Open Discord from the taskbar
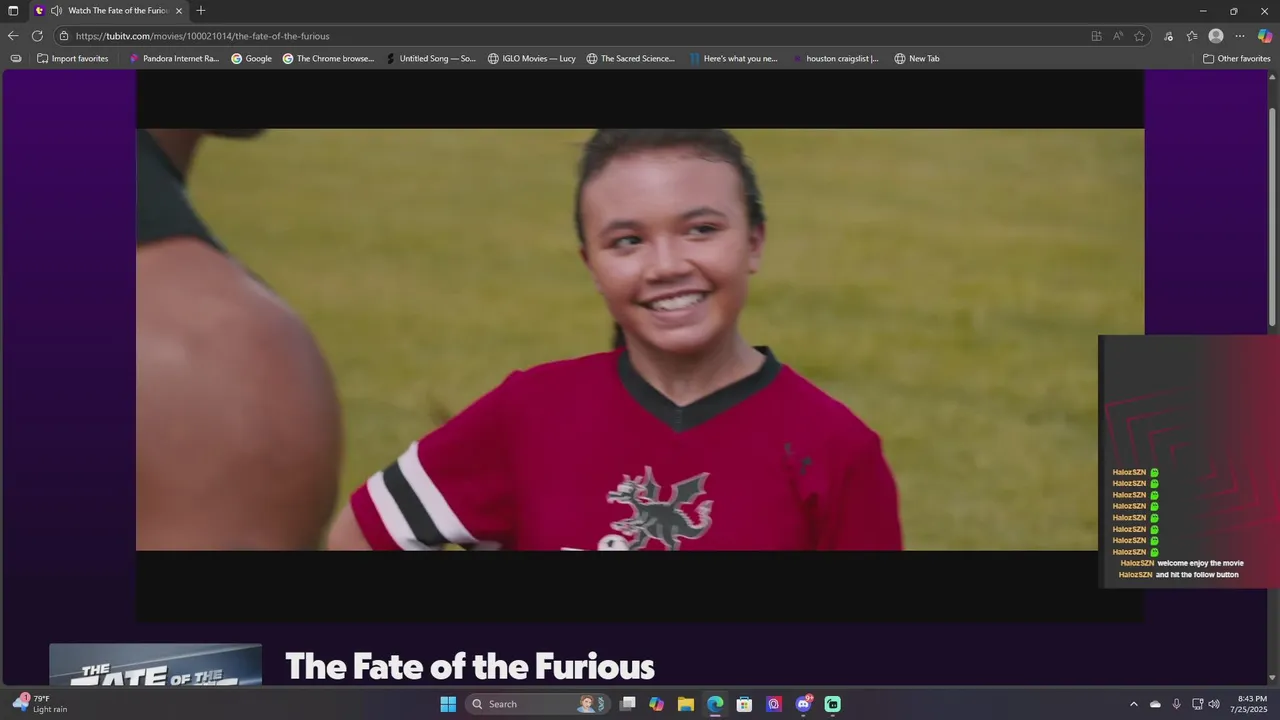The height and width of the screenshot is (720, 1280). 803,704
